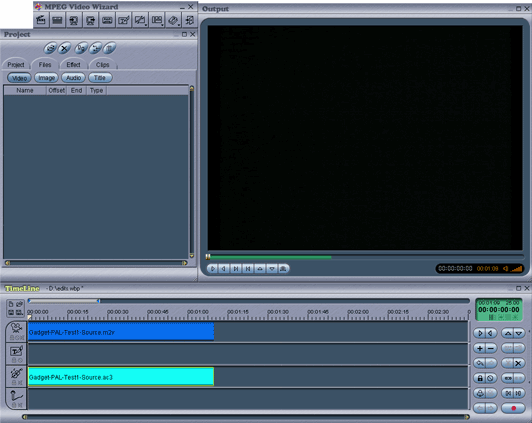Click the Image filter button

[x=46, y=78]
